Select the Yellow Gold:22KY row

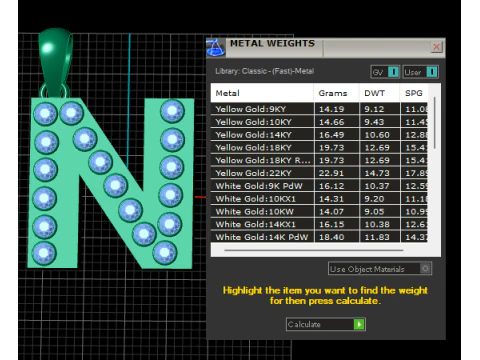click(319, 173)
